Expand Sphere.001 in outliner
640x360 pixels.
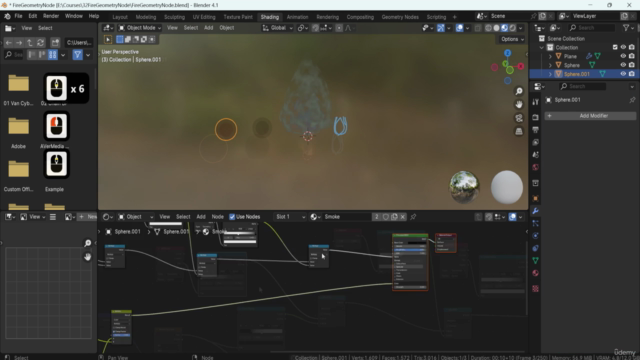pyautogui.click(x=550, y=74)
